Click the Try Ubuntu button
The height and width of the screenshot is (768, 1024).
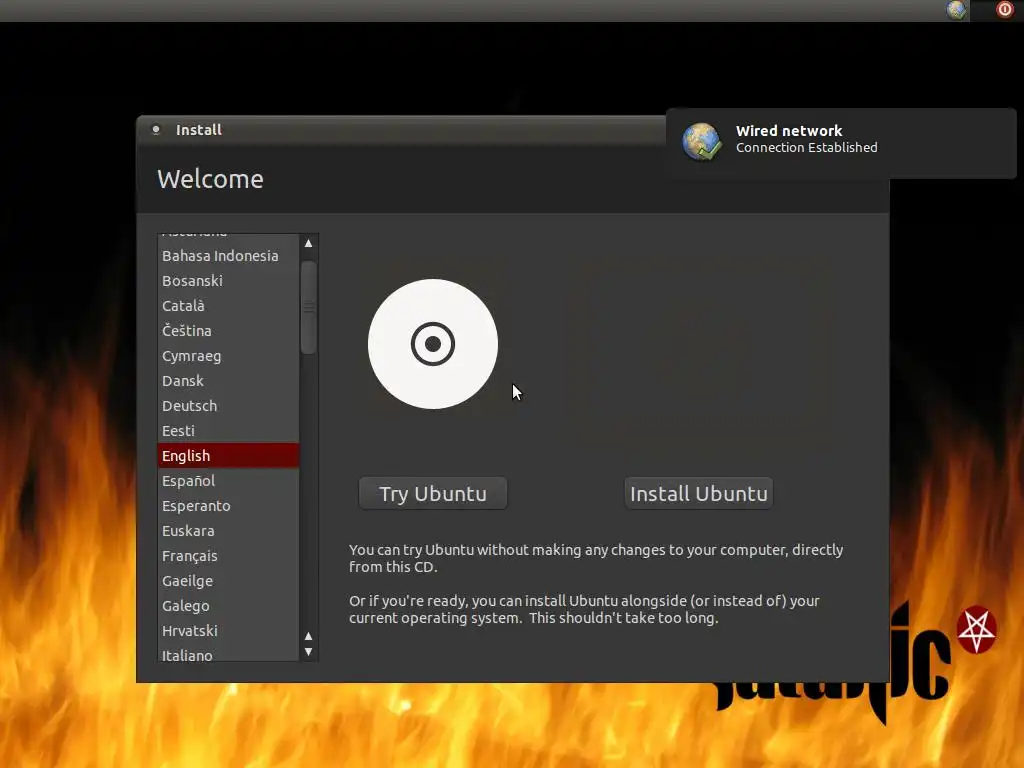[x=433, y=493]
